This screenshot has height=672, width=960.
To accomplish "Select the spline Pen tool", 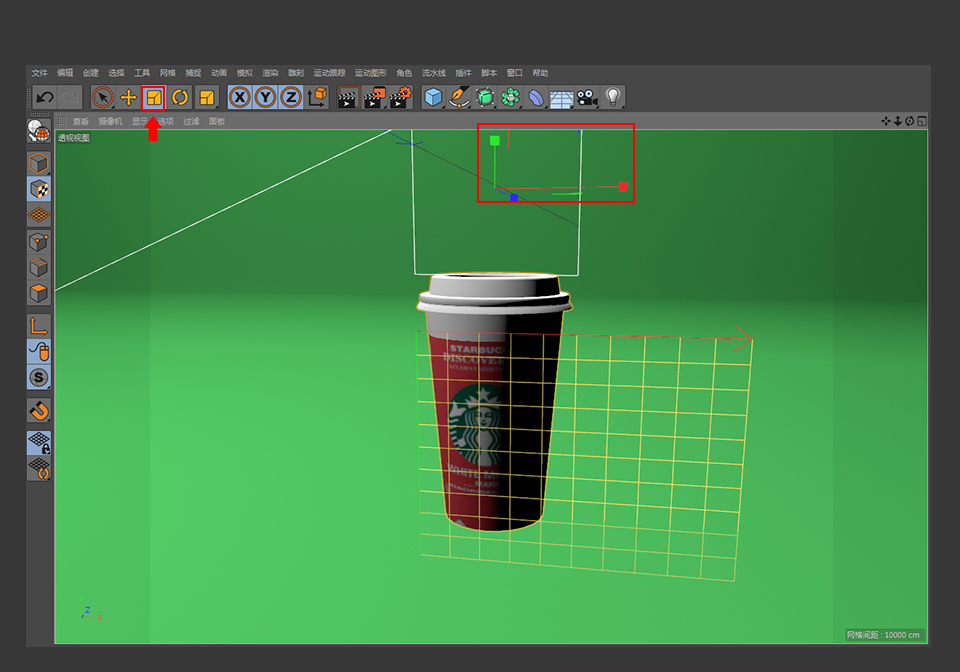I will (459, 97).
